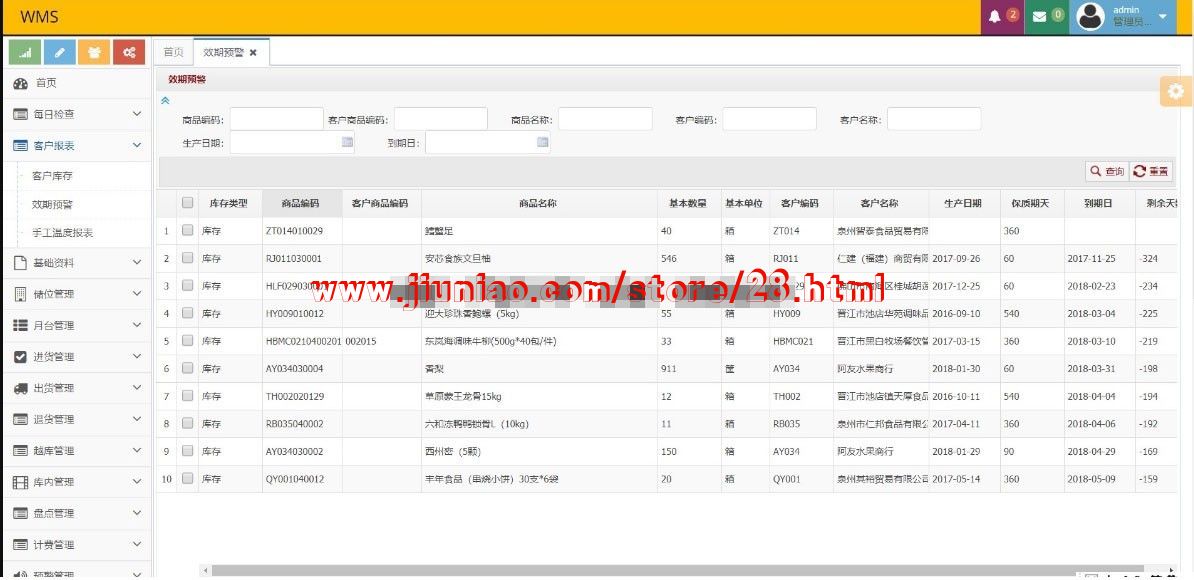Image resolution: width=1194 pixels, height=580 pixels.
Task: Select checkbox of row 5 HBMC0210400201
Action: pyautogui.click(x=187, y=340)
